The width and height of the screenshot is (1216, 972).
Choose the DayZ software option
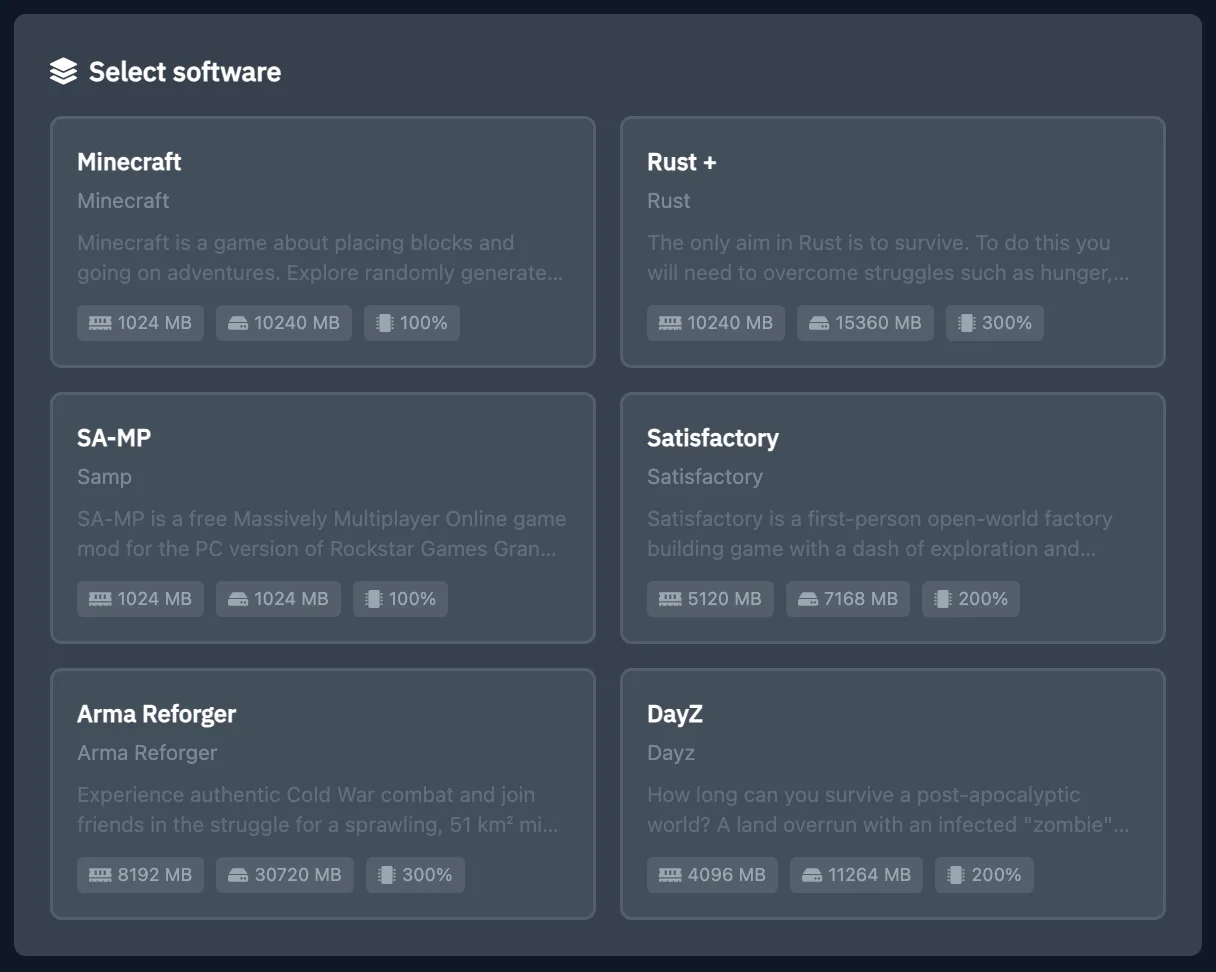point(893,793)
